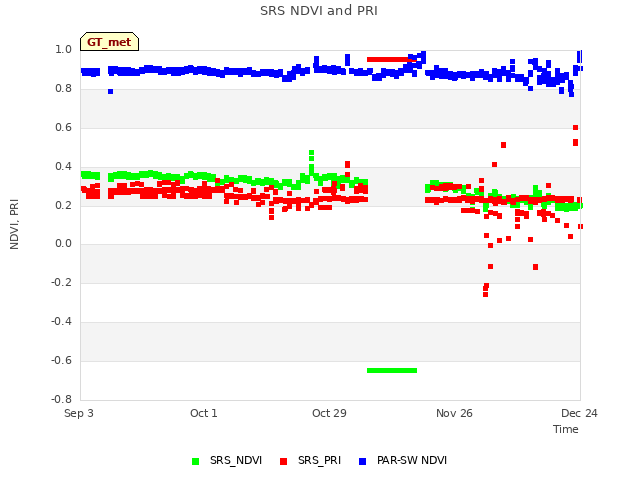Viewport: 640px width, 480px height.
Task: Click the highest green SRS_NDVI spike point
Action: pos(311,153)
